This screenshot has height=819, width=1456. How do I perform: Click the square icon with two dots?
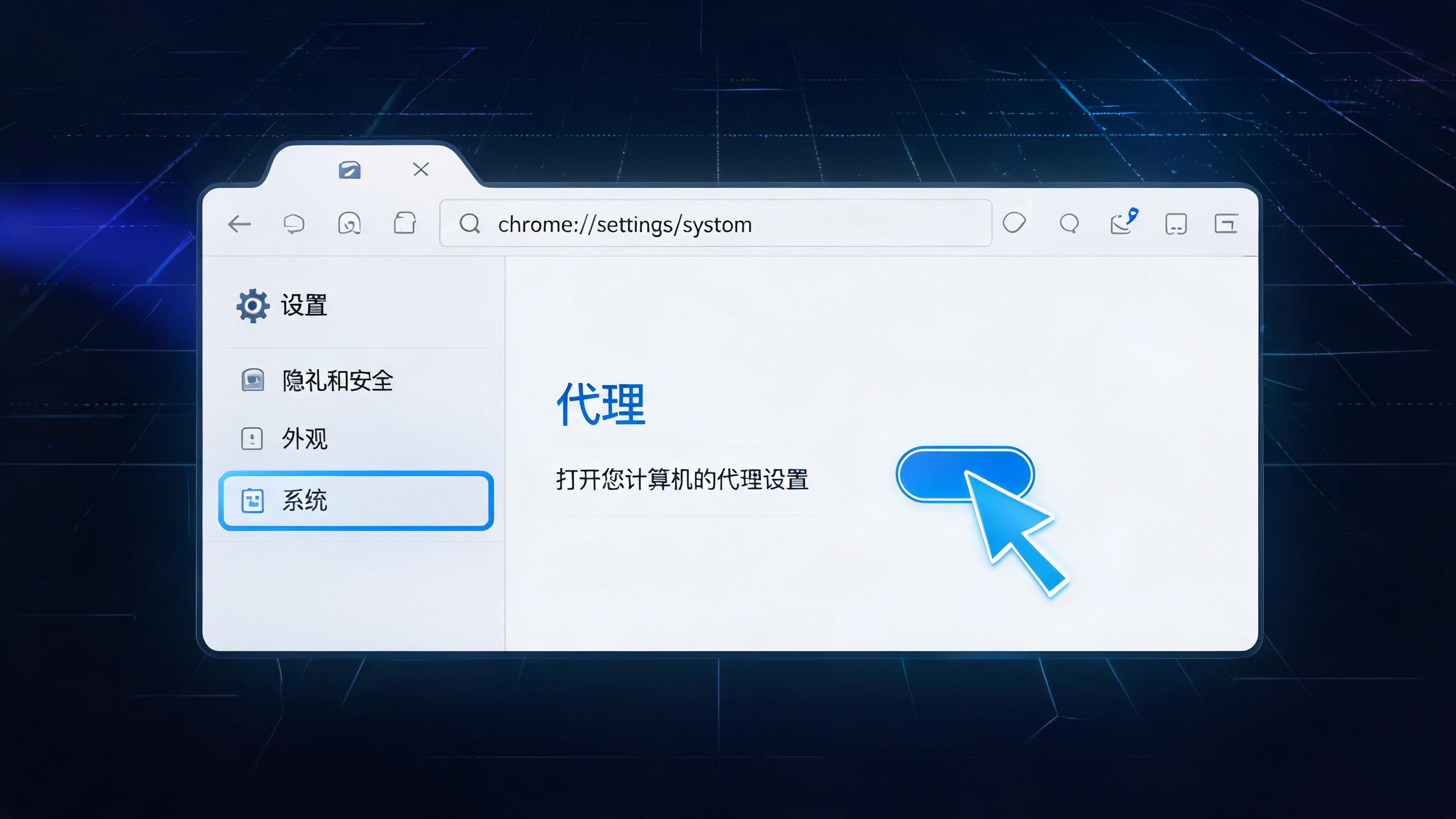[1176, 224]
